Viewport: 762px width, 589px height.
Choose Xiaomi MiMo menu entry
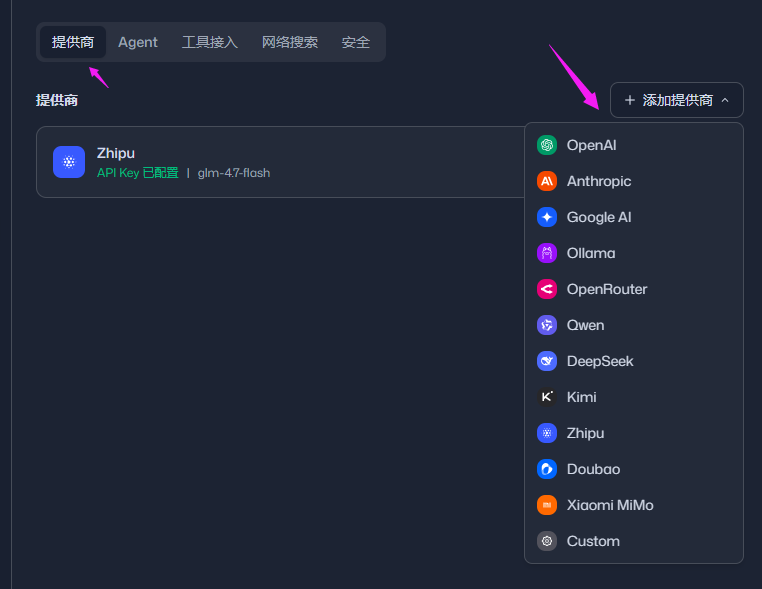tap(634, 504)
